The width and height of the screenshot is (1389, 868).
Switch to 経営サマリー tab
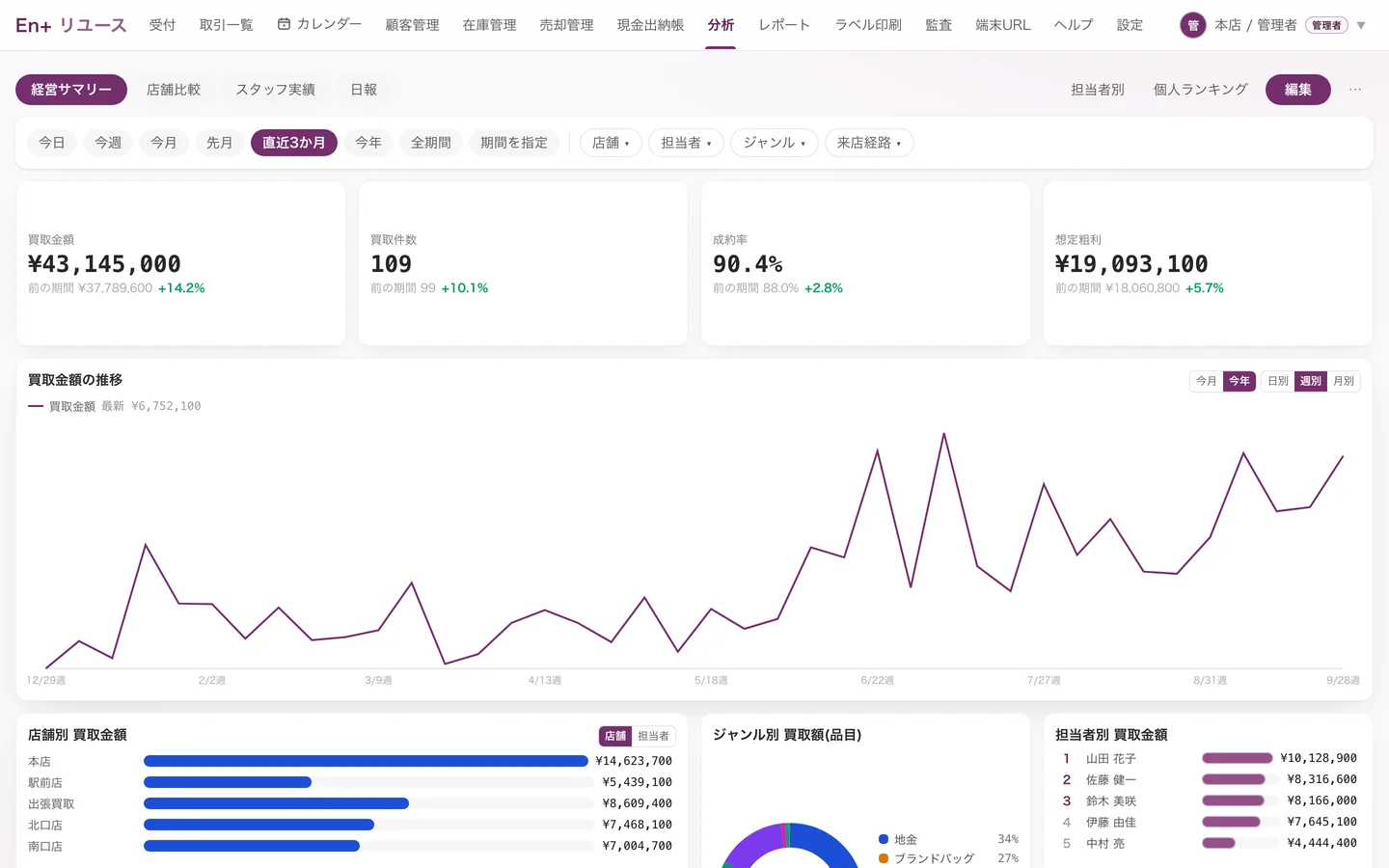tap(71, 90)
